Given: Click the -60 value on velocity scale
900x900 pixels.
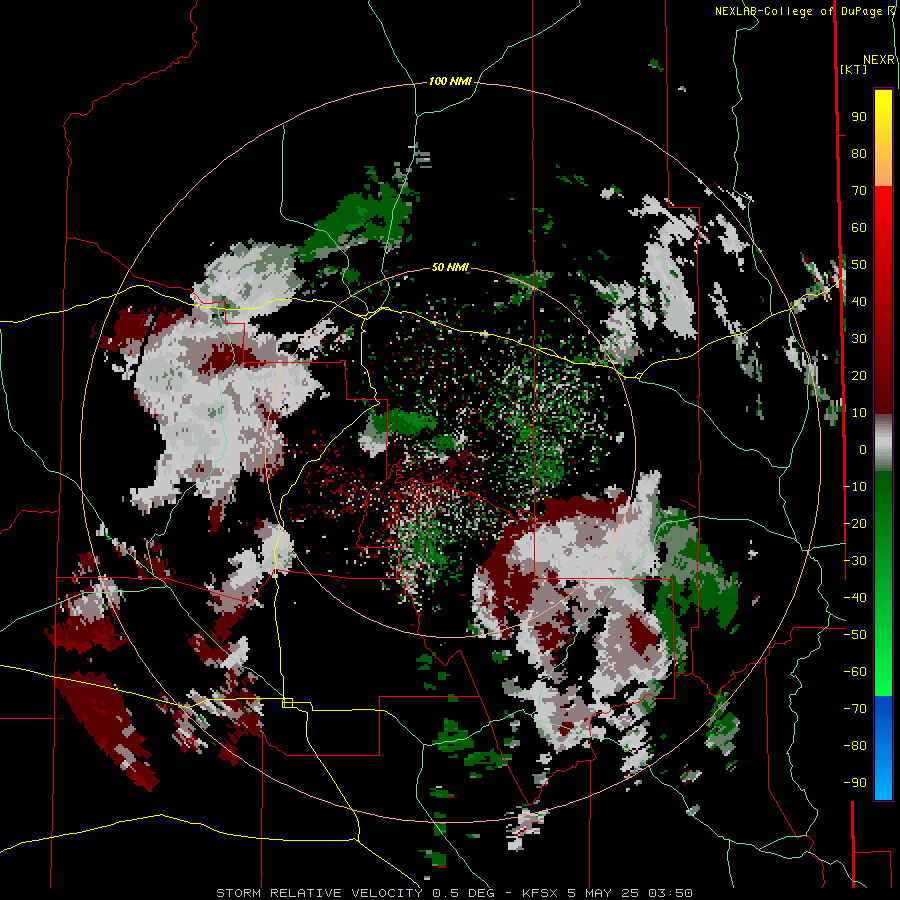Looking at the screenshot, I should (x=855, y=672).
